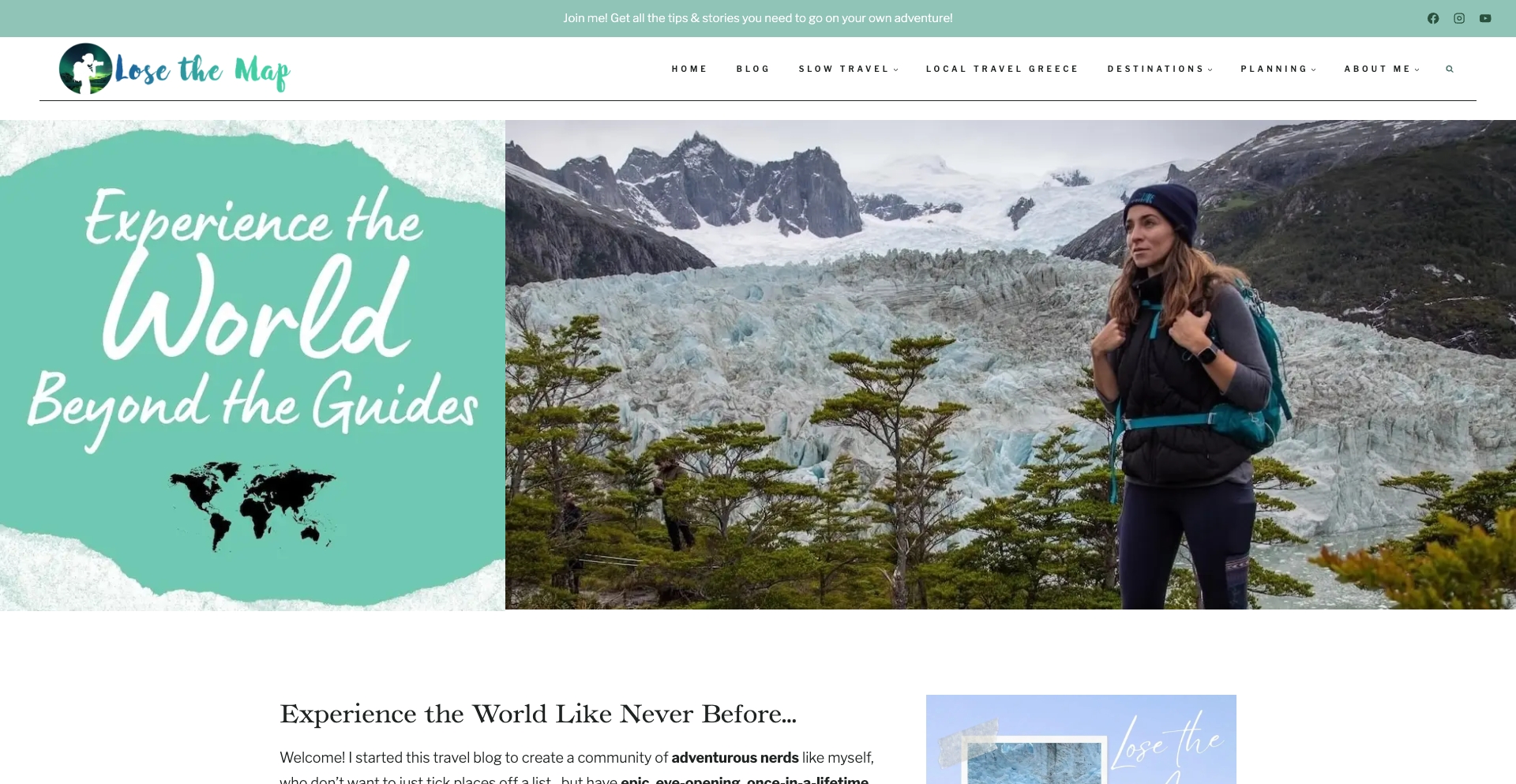Expand the Destinations dropdown menu

pyautogui.click(x=1160, y=69)
